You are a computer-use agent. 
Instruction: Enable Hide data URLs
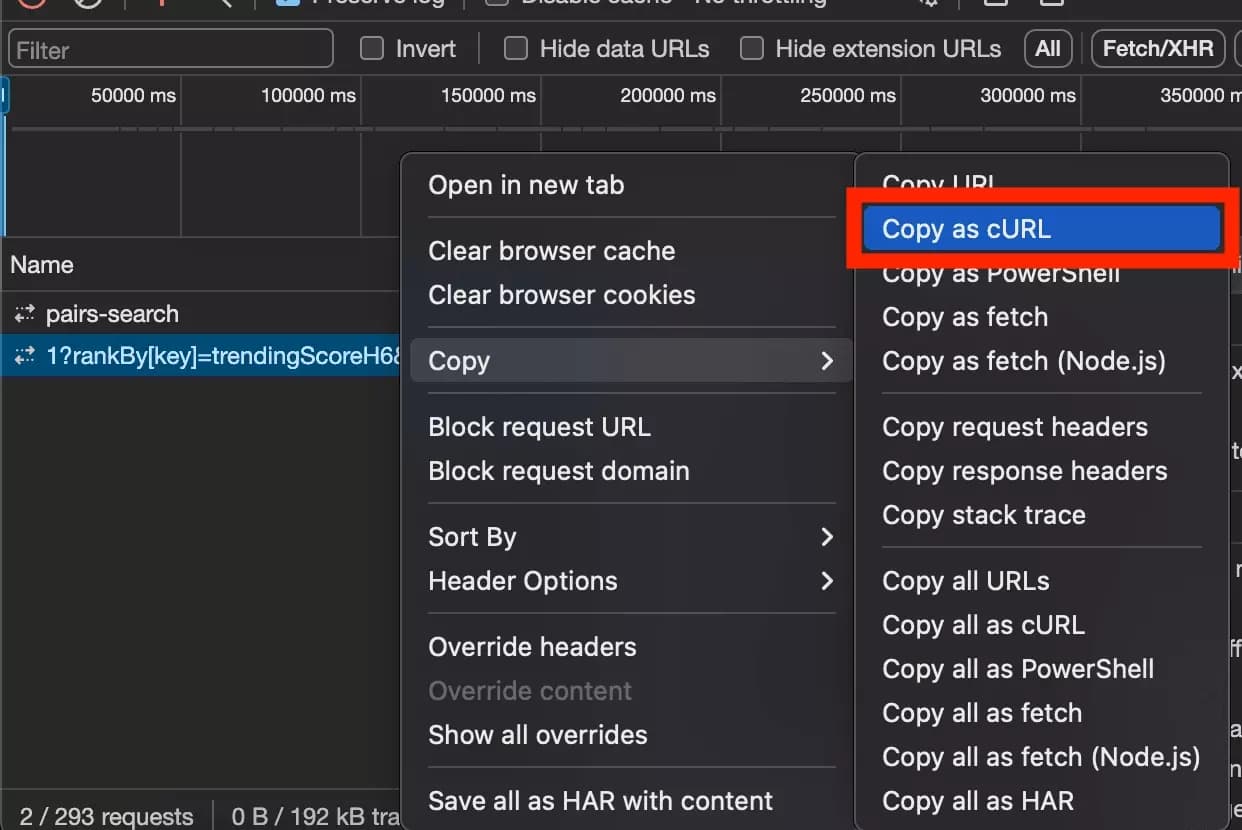click(516, 48)
